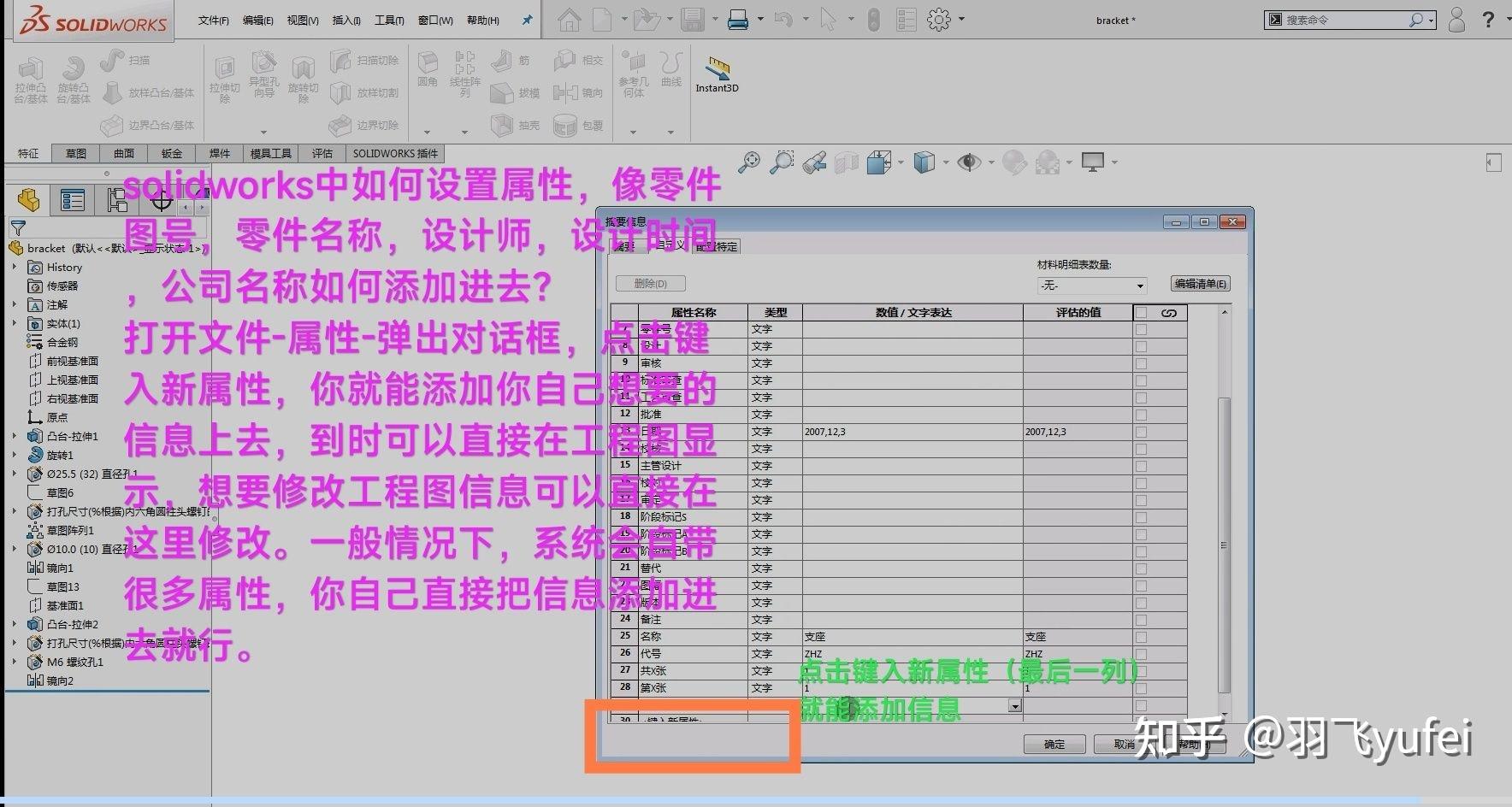Click the Open document folder icon
Image resolution: width=1512 pixels, height=807 pixels.
[647, 20]
